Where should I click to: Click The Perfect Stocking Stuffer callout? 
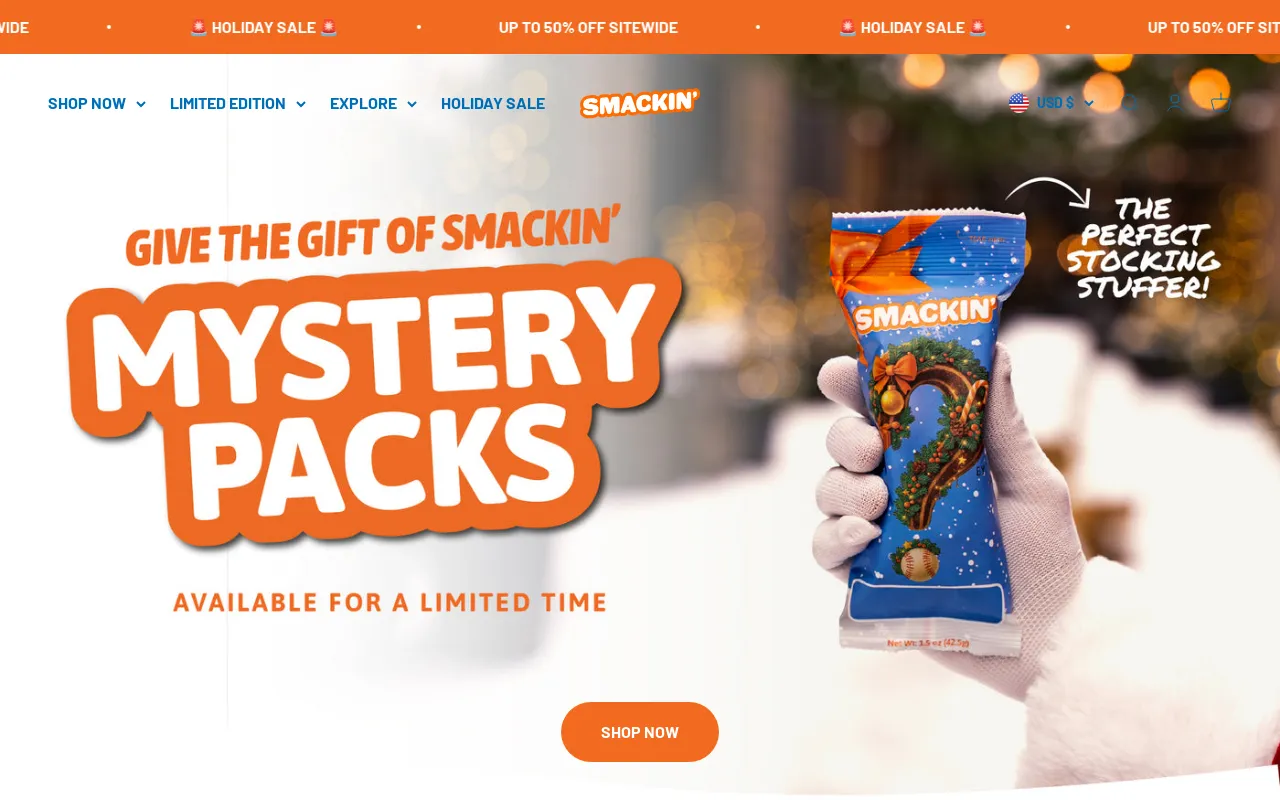(x=1143, y=248)
